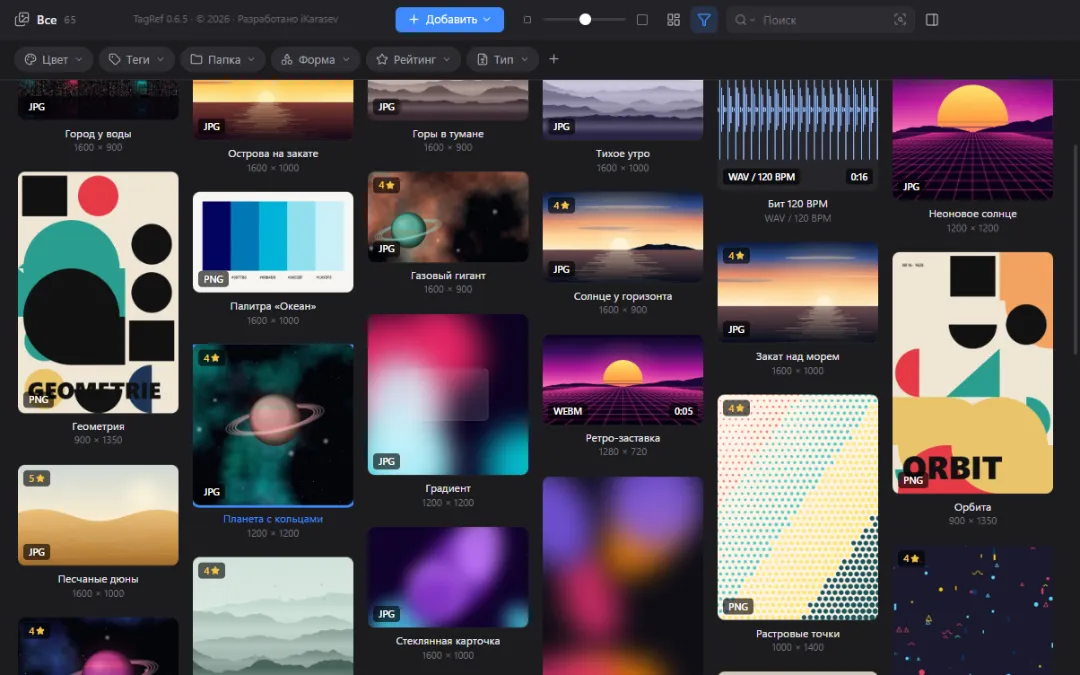The height and width of the screenshot is (675, 1080).
Task: Click the thumbnail size slider handle
Action: click(585, 20)
